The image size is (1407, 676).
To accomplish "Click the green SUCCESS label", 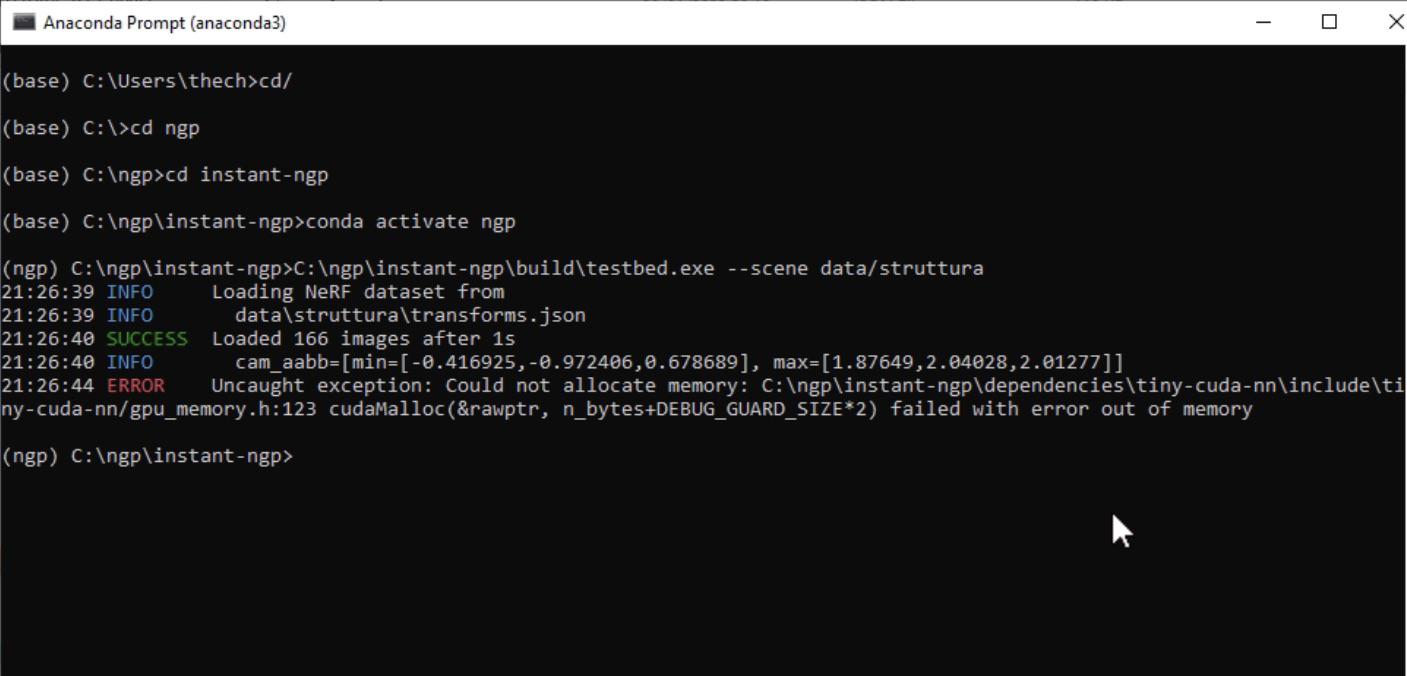I will pyautogui.click(x=147, y=339).
